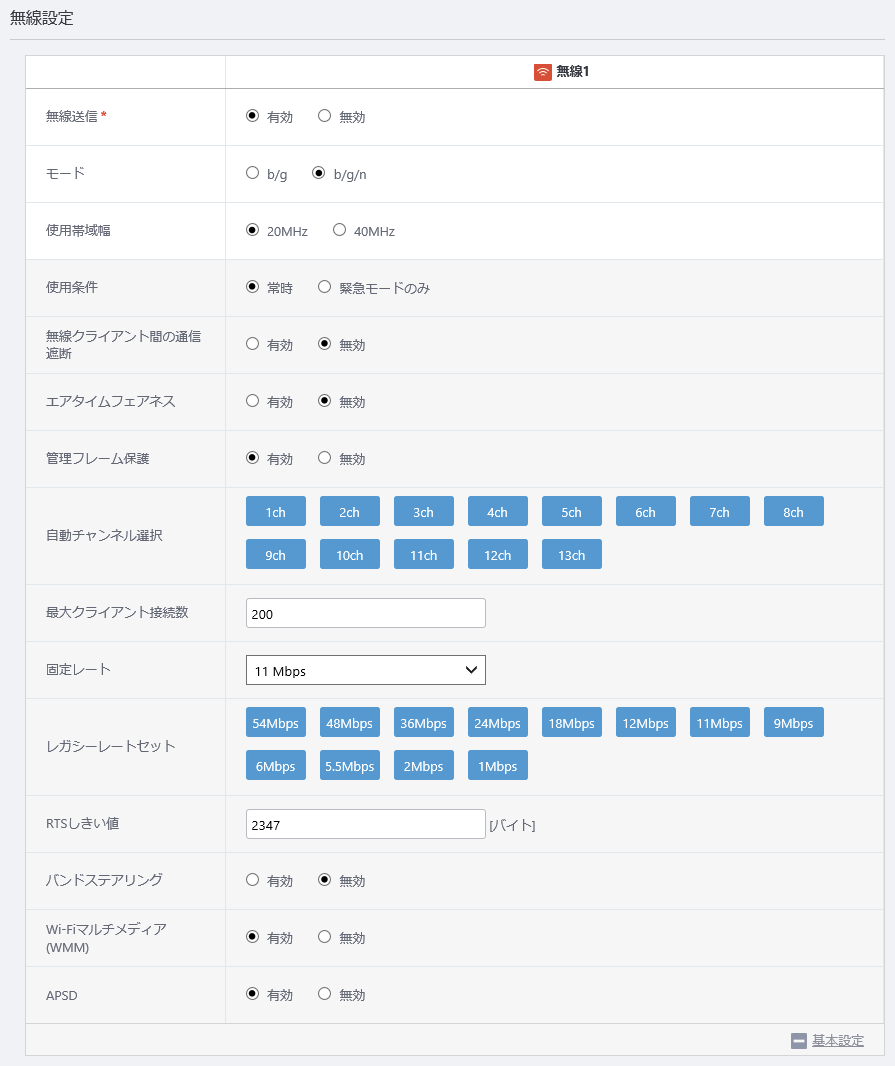
Task: Enable エアタイムフェアネス
Action: pos(252,401)
